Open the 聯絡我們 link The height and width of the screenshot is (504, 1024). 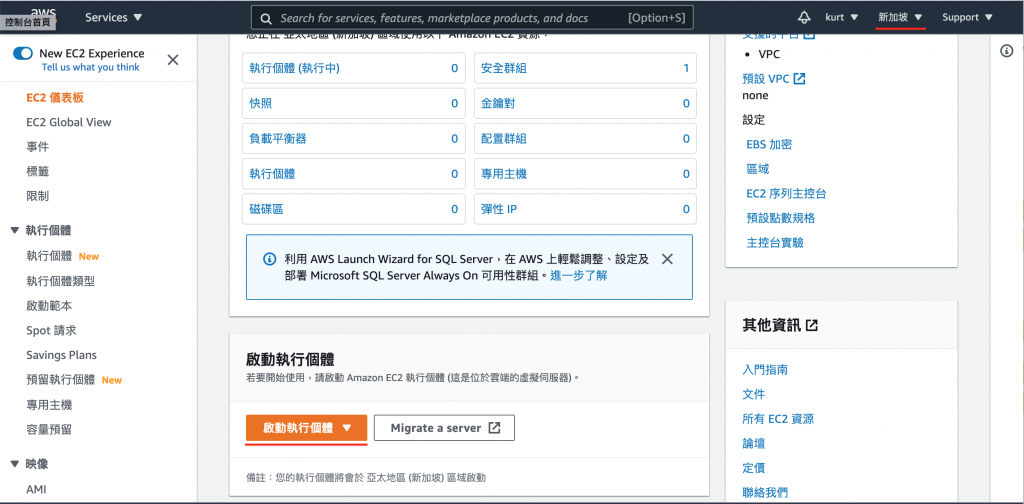coord(765,492)
